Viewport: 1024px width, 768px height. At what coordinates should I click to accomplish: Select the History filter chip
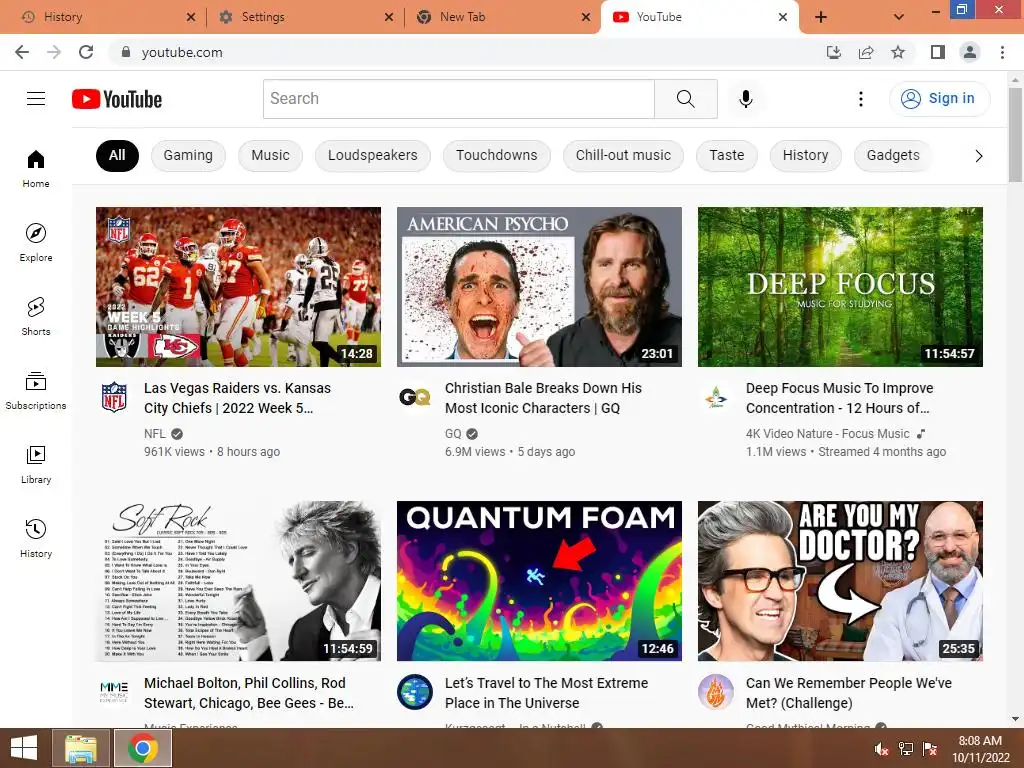[805, 155]
